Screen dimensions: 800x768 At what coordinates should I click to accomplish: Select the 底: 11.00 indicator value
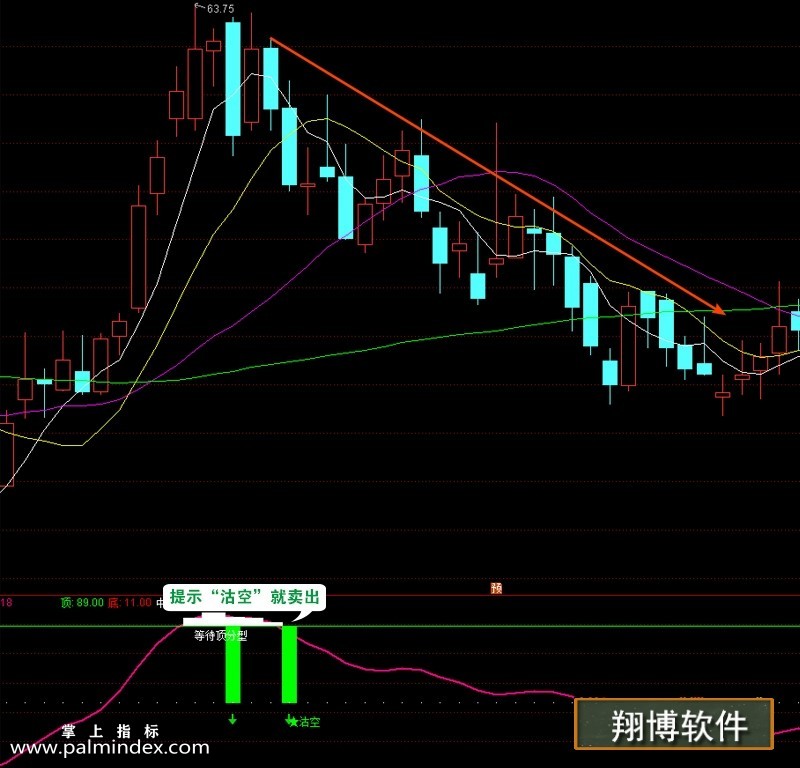click(x=130, y=603)
